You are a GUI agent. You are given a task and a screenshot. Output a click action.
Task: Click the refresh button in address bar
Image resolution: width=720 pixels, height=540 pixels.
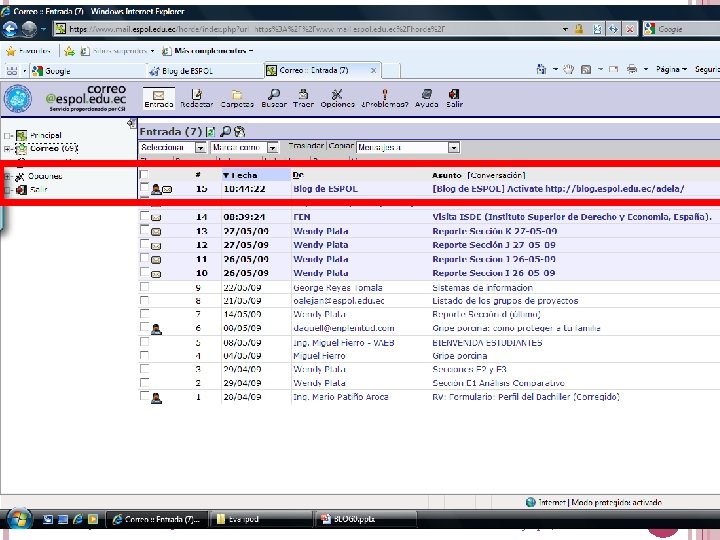613,29
